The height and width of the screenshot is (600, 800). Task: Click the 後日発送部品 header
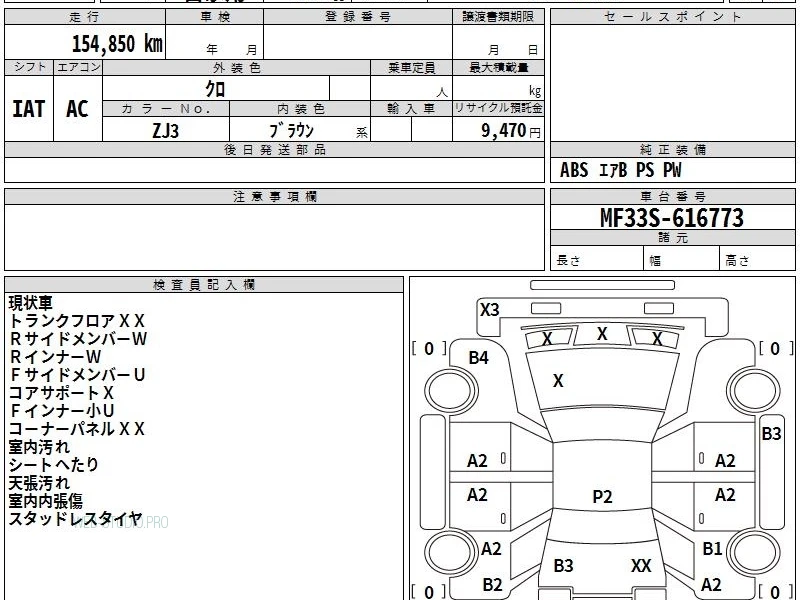coord(274,149)
